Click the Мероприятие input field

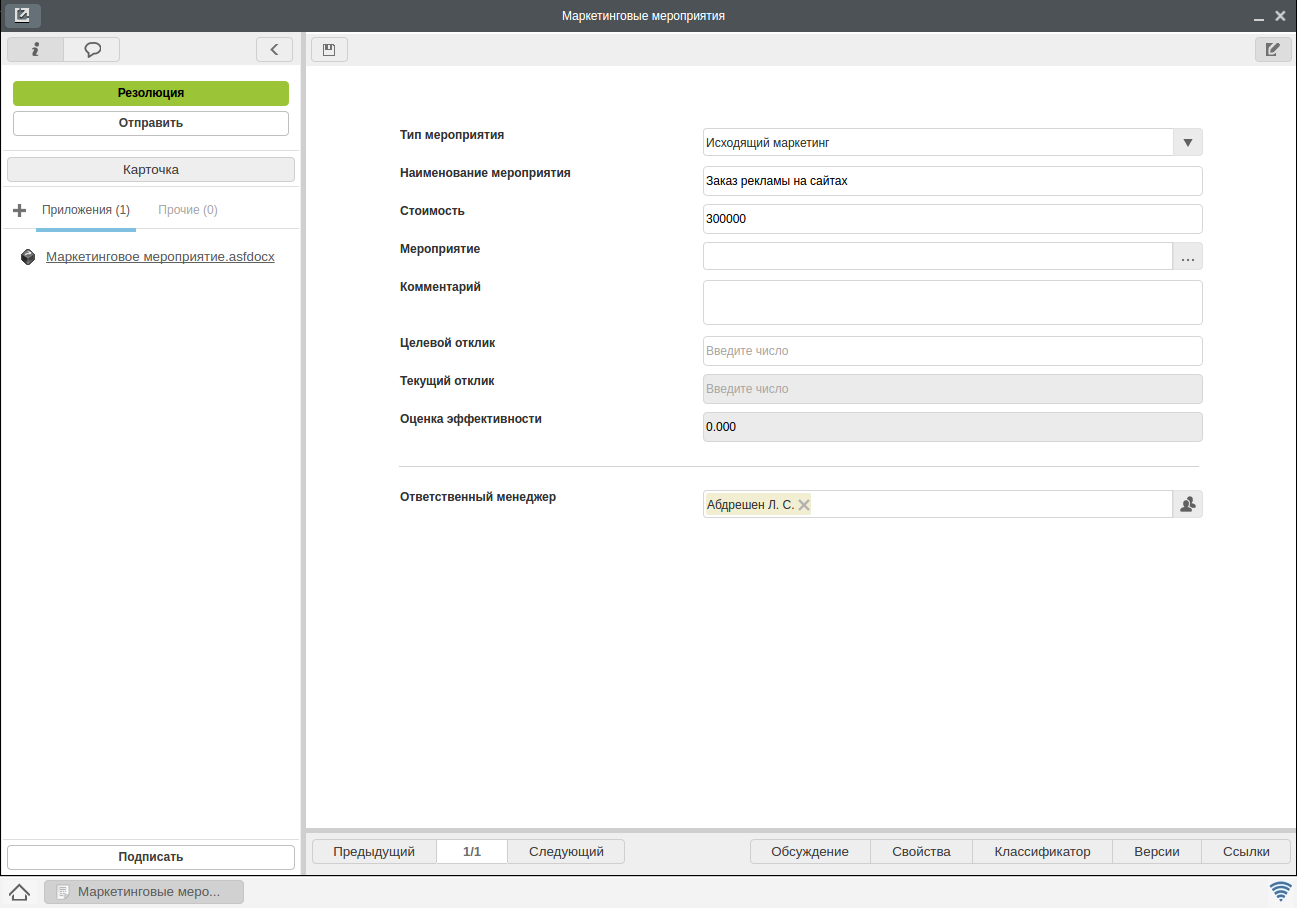(x=938, y=256)
